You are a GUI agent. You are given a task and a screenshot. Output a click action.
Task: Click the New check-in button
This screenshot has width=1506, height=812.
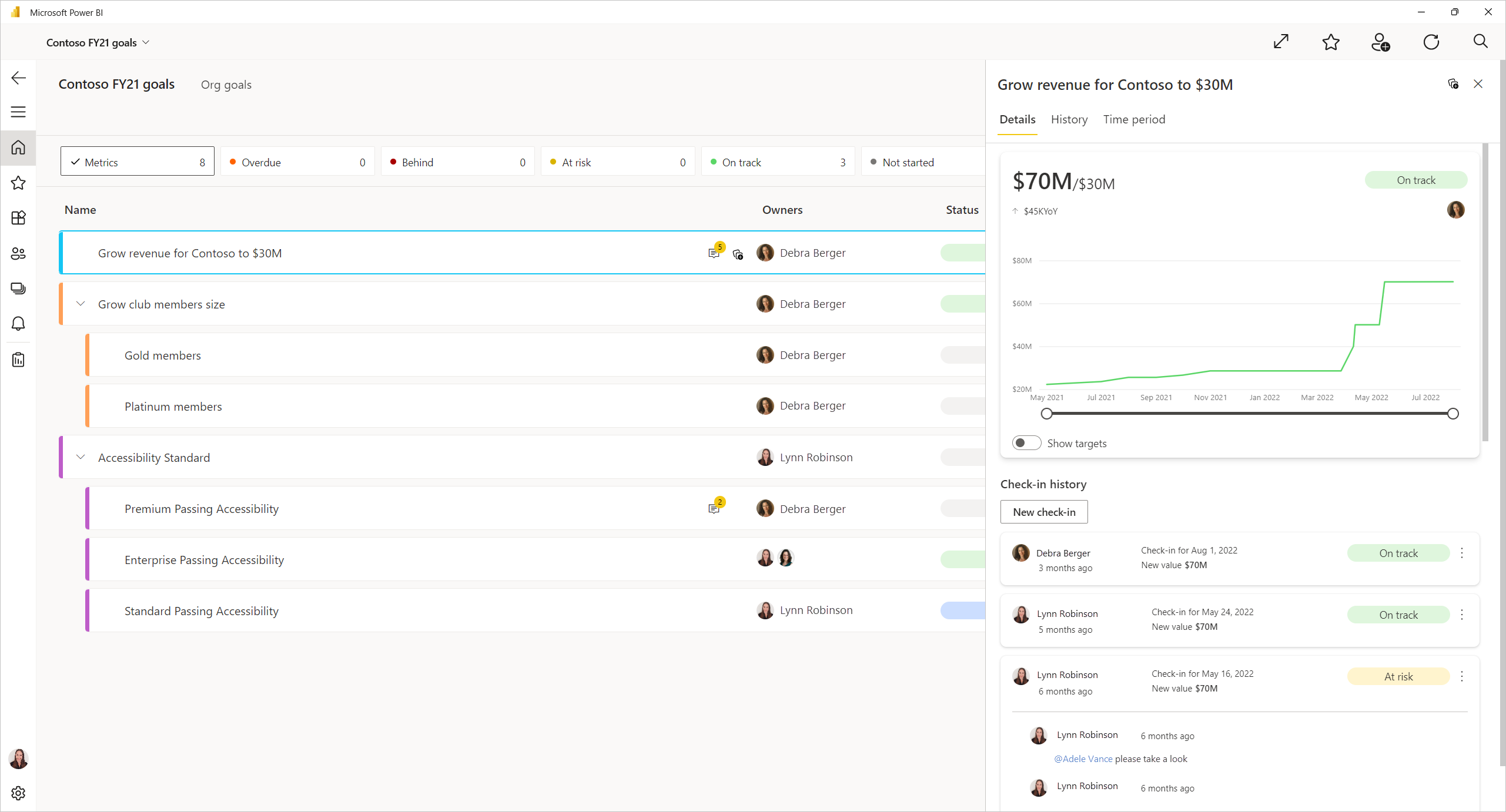1043,512
